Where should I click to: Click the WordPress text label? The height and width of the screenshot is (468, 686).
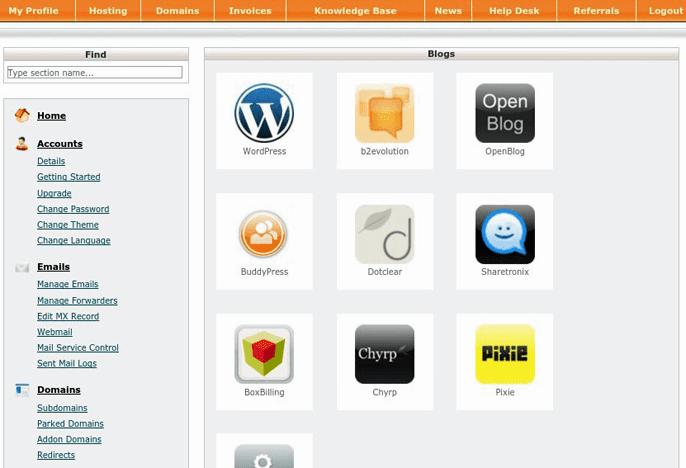pos(264,151)
